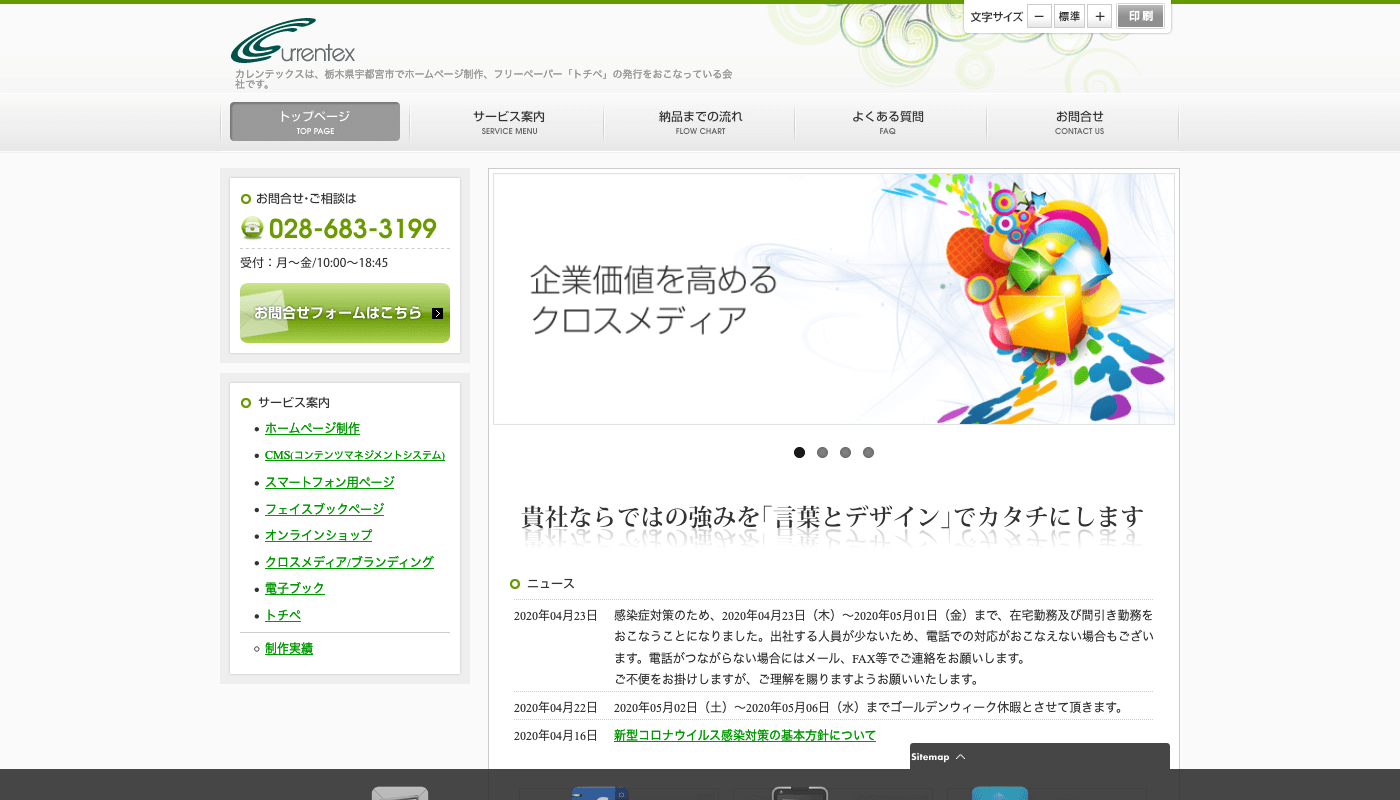Reset text size to 標準
Image resolution: width=1400 pixels, height=800 pixels.
(x=1069, y=16)
